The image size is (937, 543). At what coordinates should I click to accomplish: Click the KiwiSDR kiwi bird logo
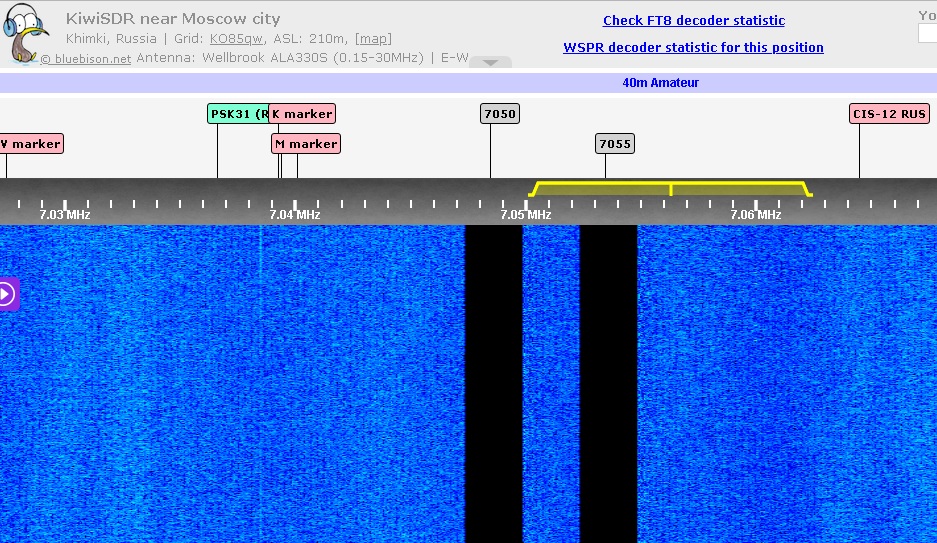point(26,35)
